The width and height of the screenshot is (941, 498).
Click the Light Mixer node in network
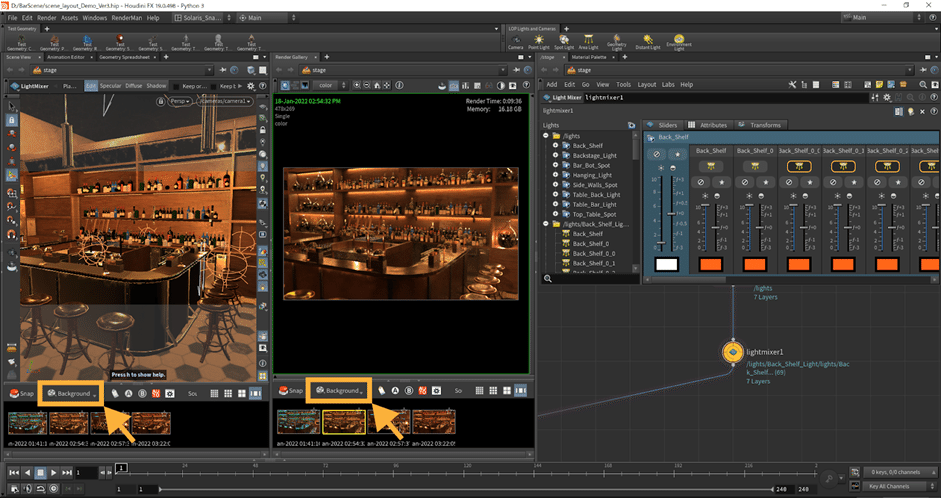tap(733, 352)
